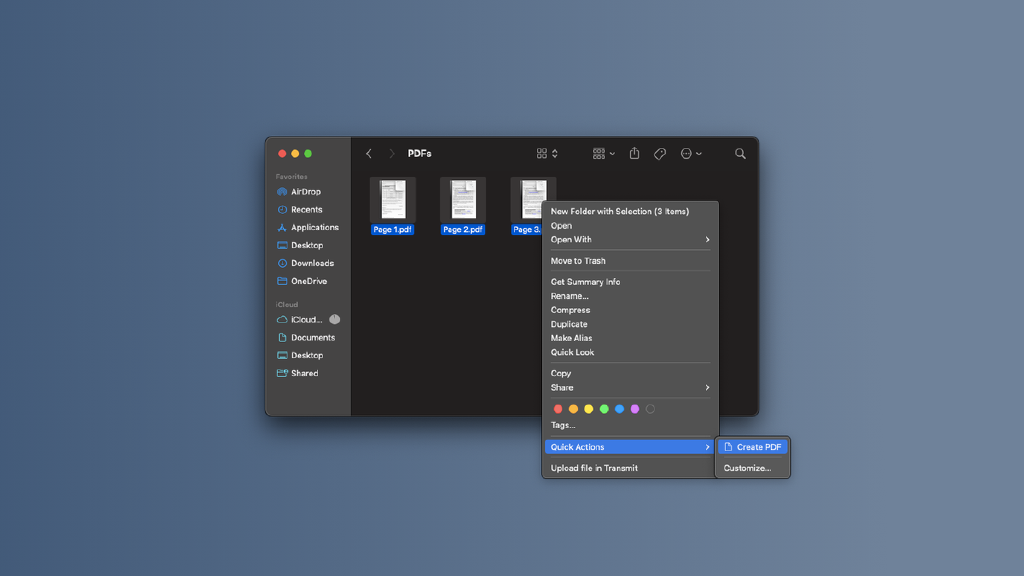Open the Finder search magnifier
The height and width of the screenshot is (576, 1024).
(740, 153)
